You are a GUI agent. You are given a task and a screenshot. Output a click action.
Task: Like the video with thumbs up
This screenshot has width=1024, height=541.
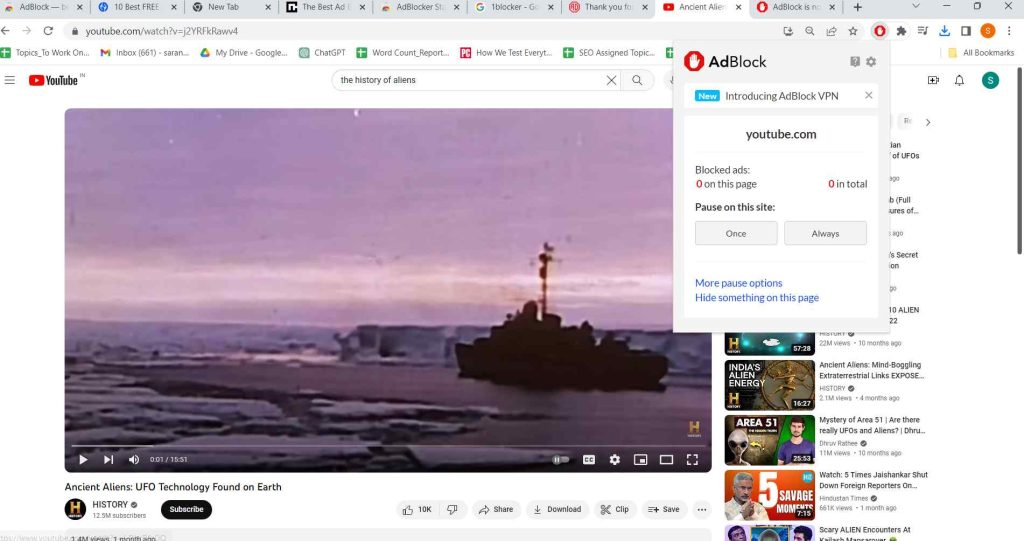pyautogui.click(x=417, y=510)
